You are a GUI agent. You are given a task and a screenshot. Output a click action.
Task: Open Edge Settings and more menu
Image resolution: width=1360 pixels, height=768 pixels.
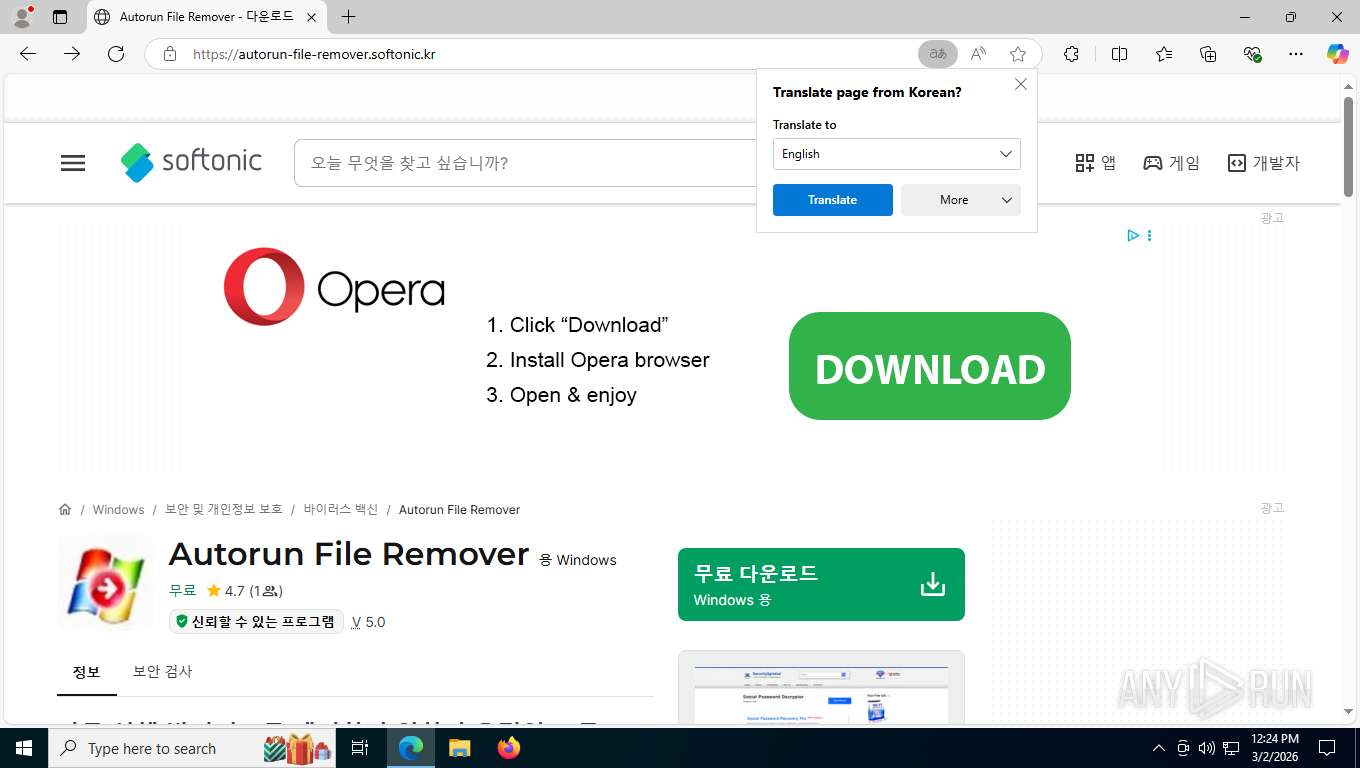[x=1296, y=54]
